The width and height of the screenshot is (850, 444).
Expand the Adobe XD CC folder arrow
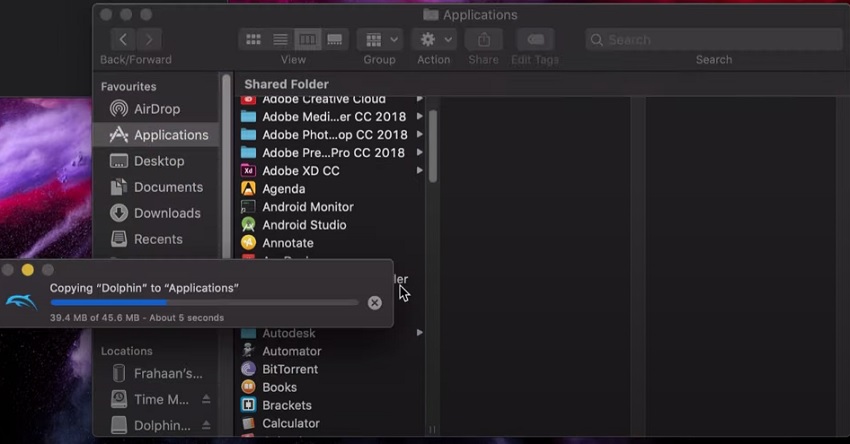coord(419,171)
